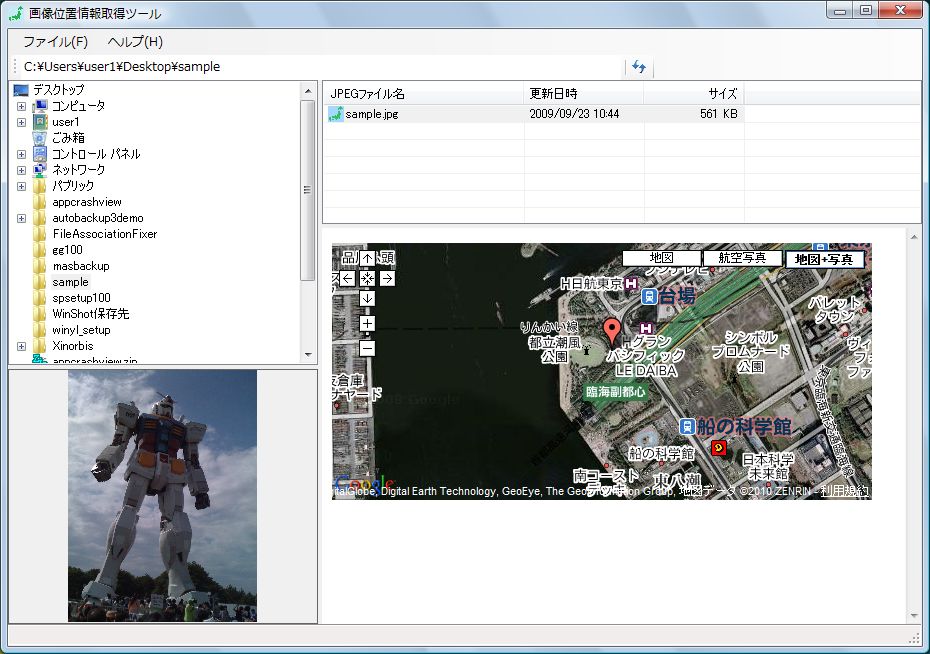Select the WinShot保存先 folder
The height and width of the screenshot is (654, 930).
point(90,314)
